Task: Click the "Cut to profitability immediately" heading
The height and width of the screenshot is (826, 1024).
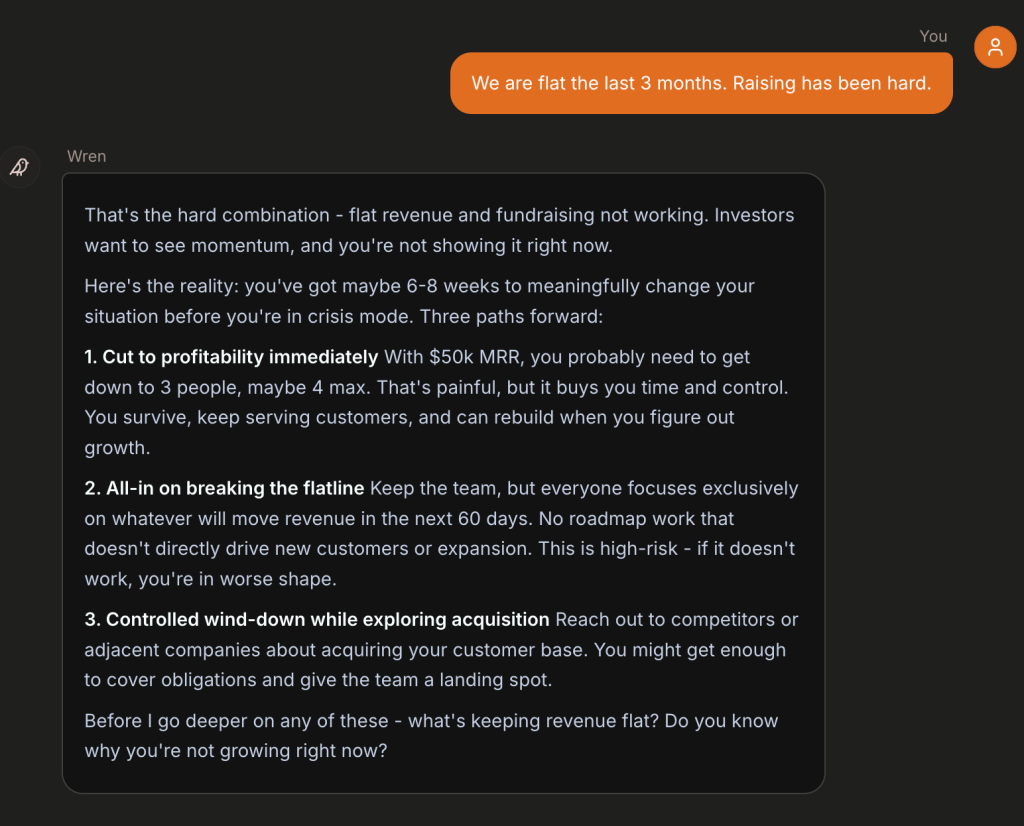Action: coord(240,357)
